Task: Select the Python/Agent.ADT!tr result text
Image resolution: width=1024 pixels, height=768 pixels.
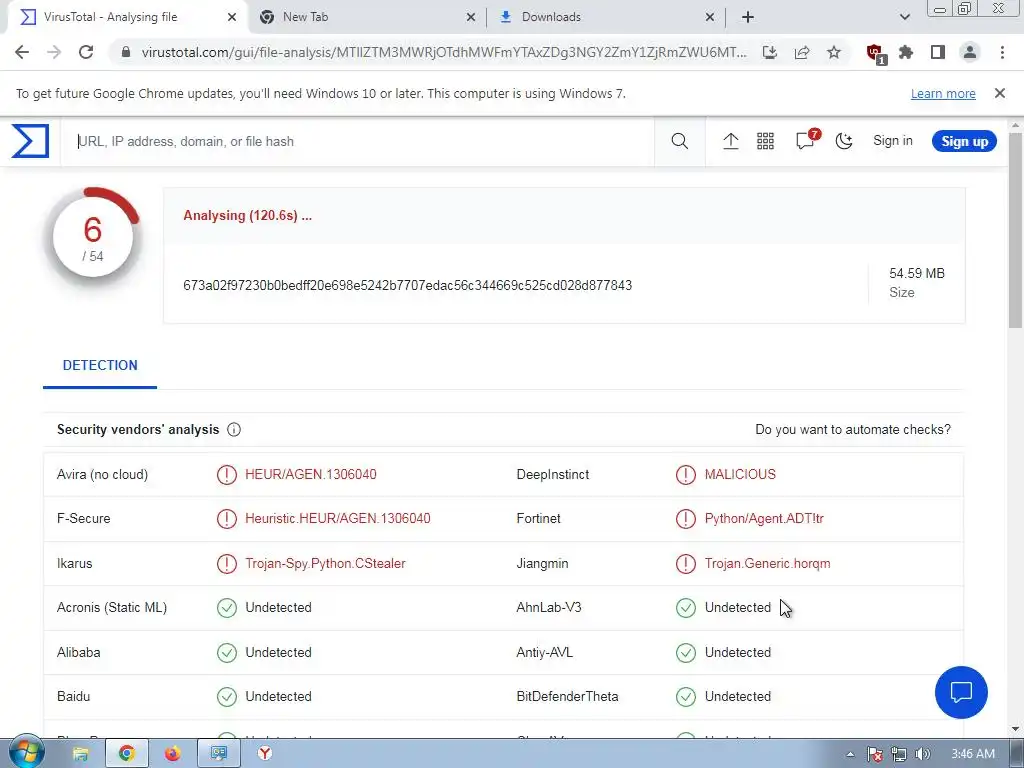Action: pos(764,519)
